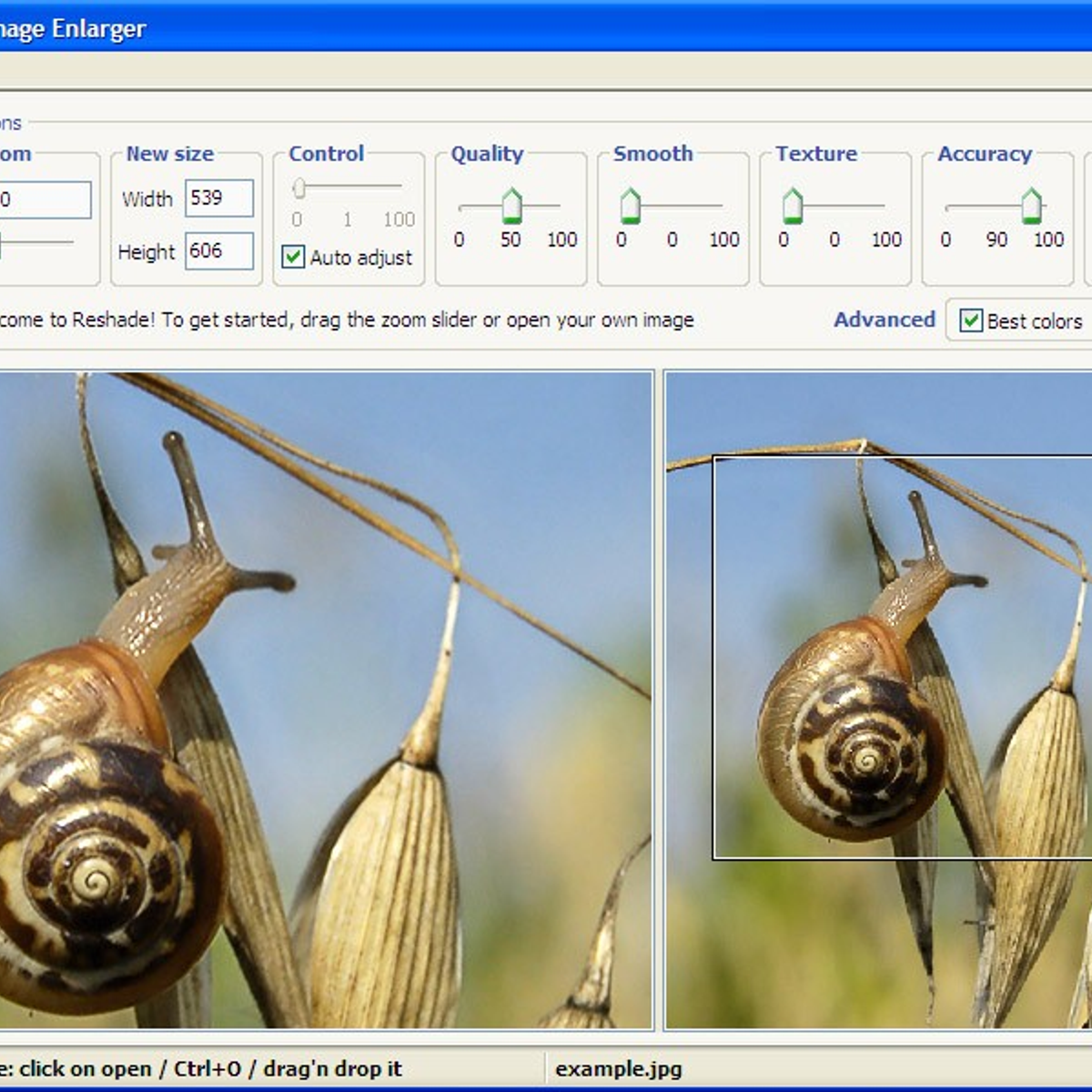Click the Quality heading label

pos(487,154)
